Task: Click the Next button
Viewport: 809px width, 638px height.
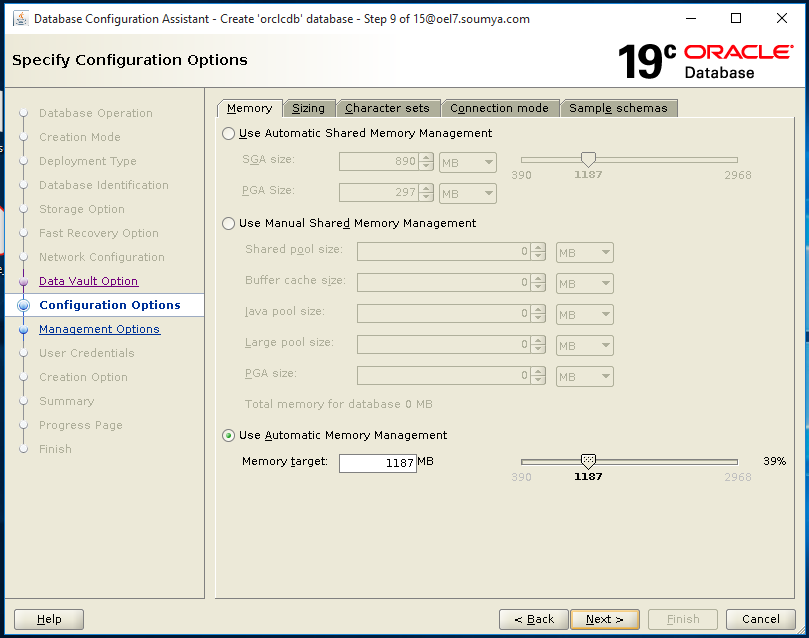Action: click(x=605, y=619)
